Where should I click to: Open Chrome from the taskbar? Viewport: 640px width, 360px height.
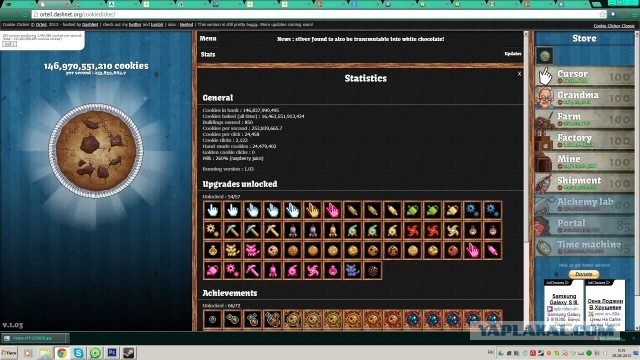(x=62, y=353)
